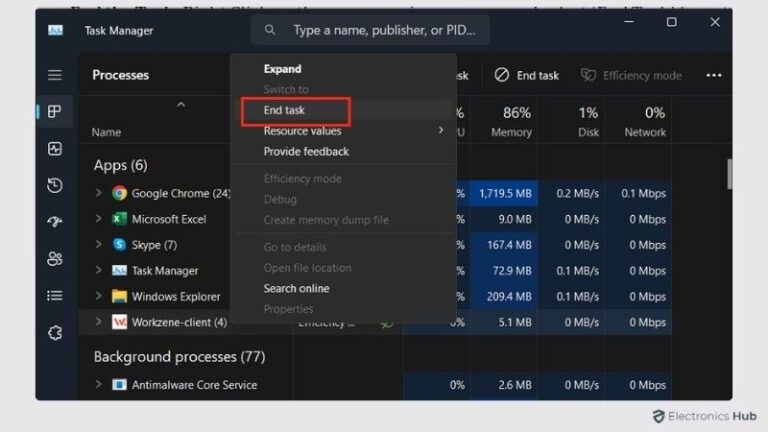The height and width of the screenshot is (432, 768).
Task: Expand the Google Chrome process group
Action: (x=98, y=193)
